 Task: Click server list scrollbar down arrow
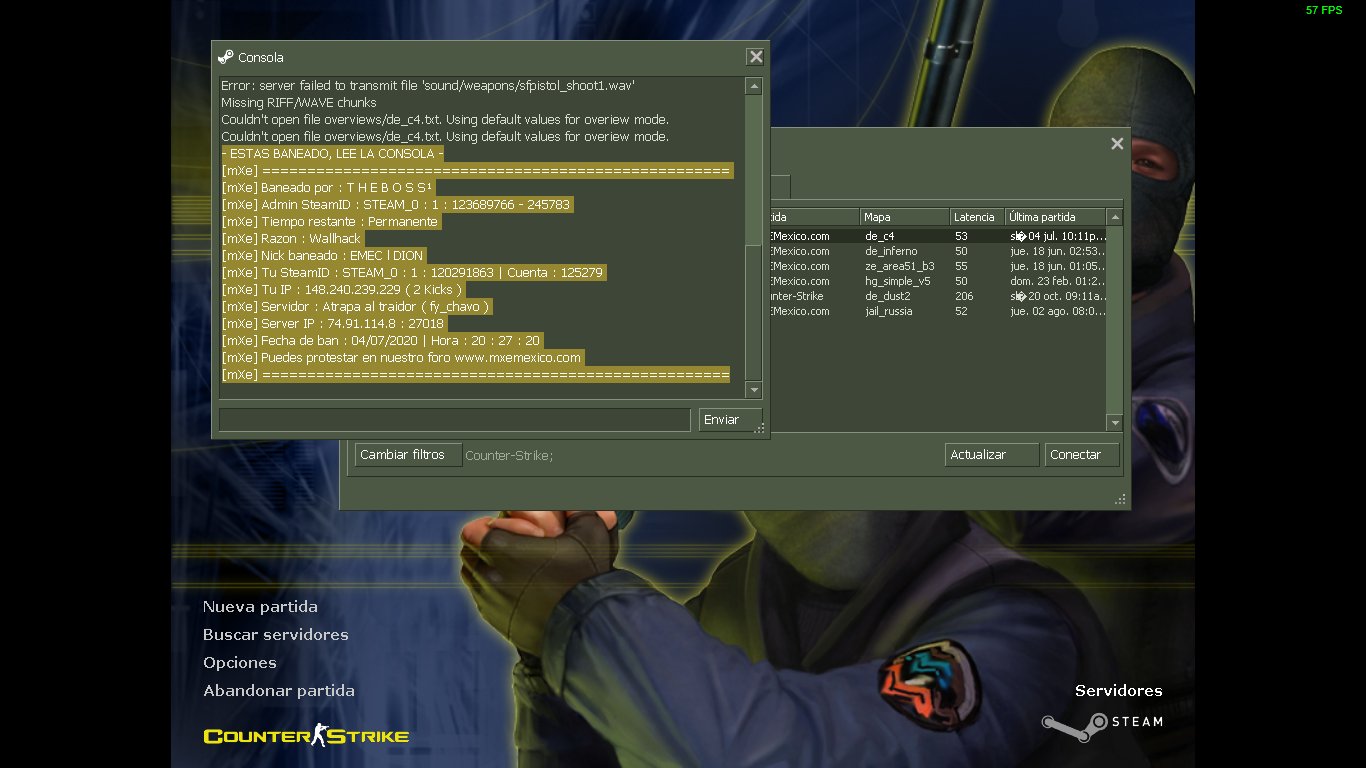click(x=1114, y=423)
